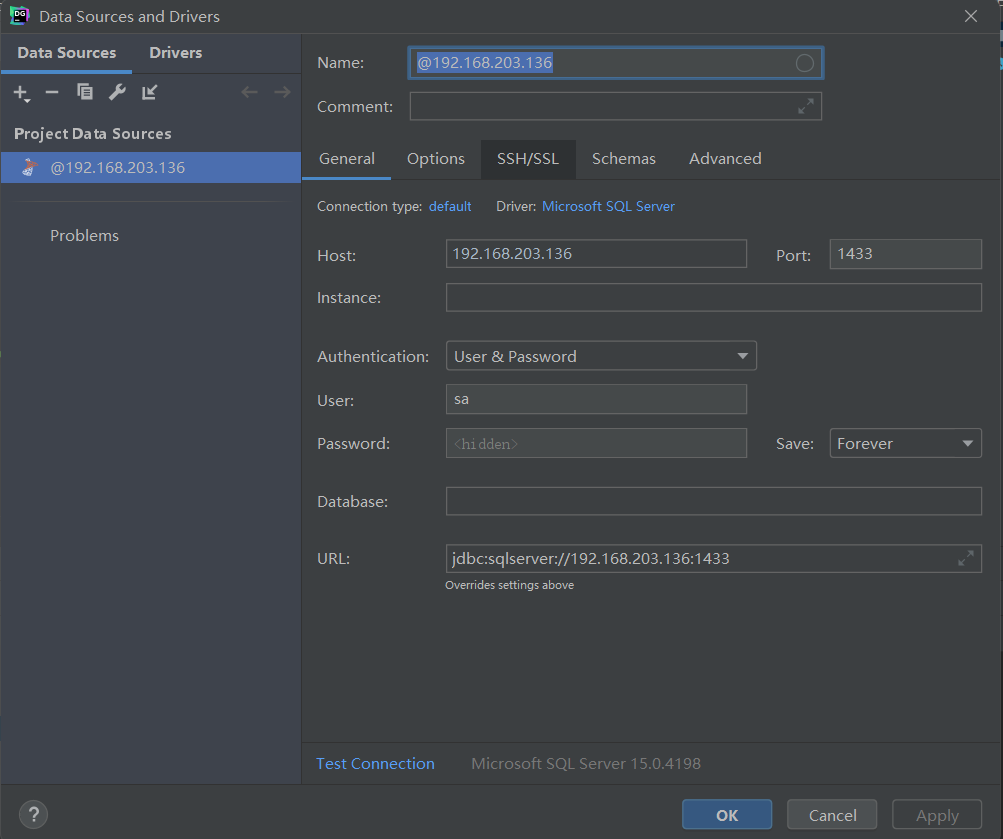Screen dimensions: 1003x839
Task: Click the Cancel button
Action: tap(832, 815)
